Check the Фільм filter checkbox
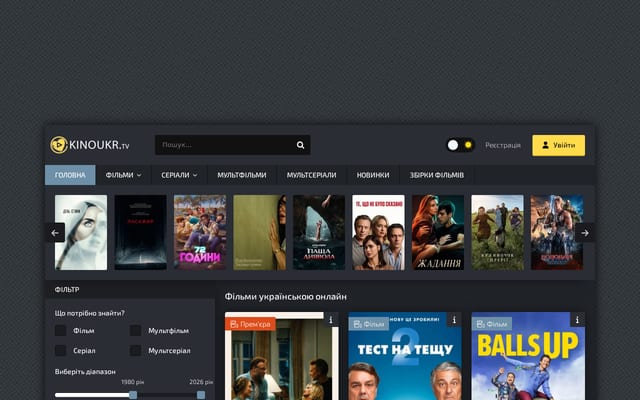This screenshot has width=640, height=400. [x=60, y=331]
